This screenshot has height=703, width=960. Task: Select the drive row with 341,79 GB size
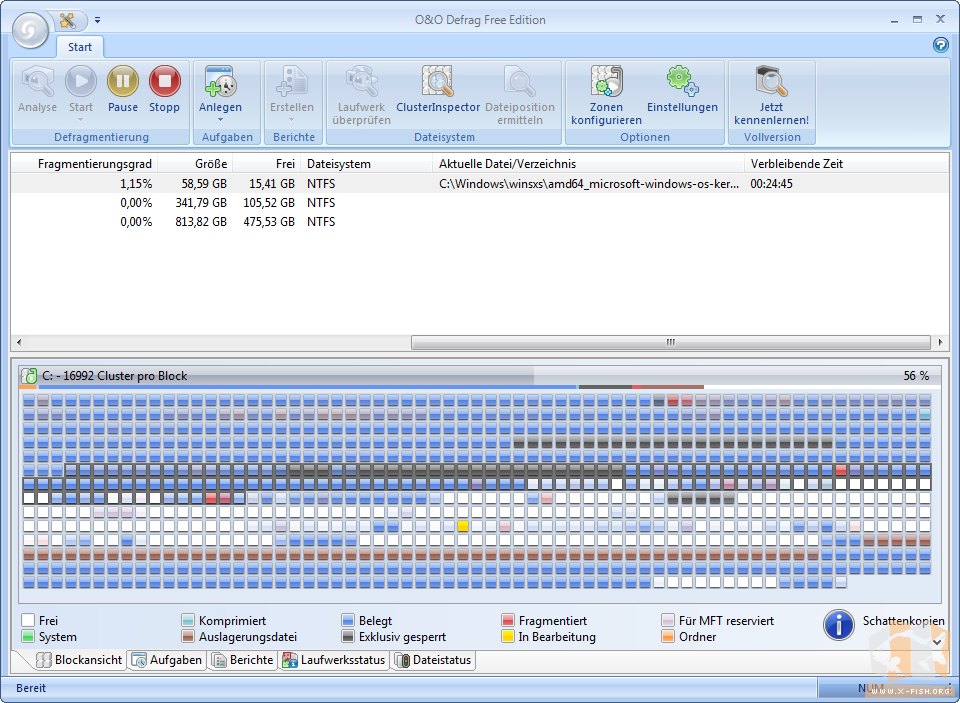479,203
